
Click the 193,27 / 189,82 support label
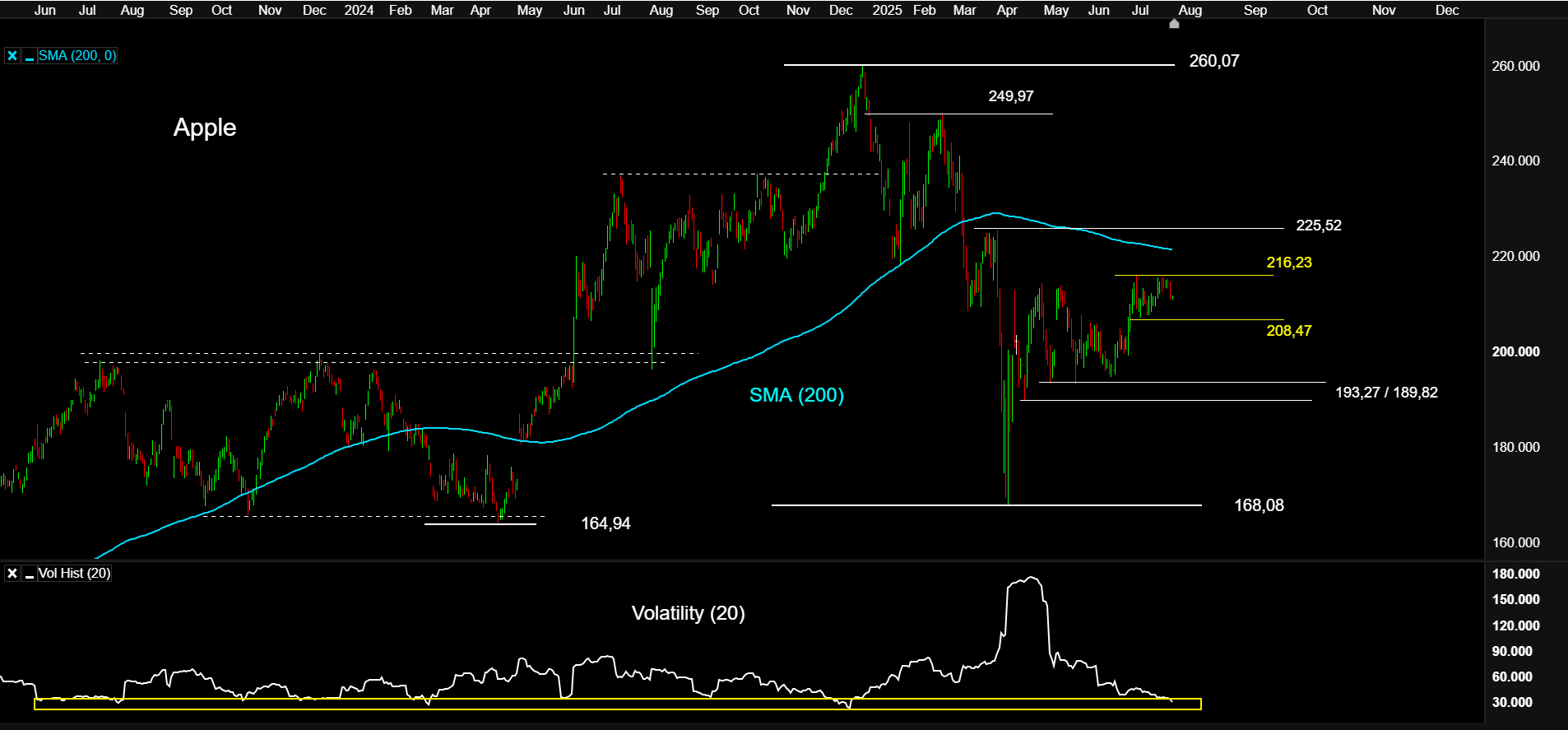tap(1386, 393)
